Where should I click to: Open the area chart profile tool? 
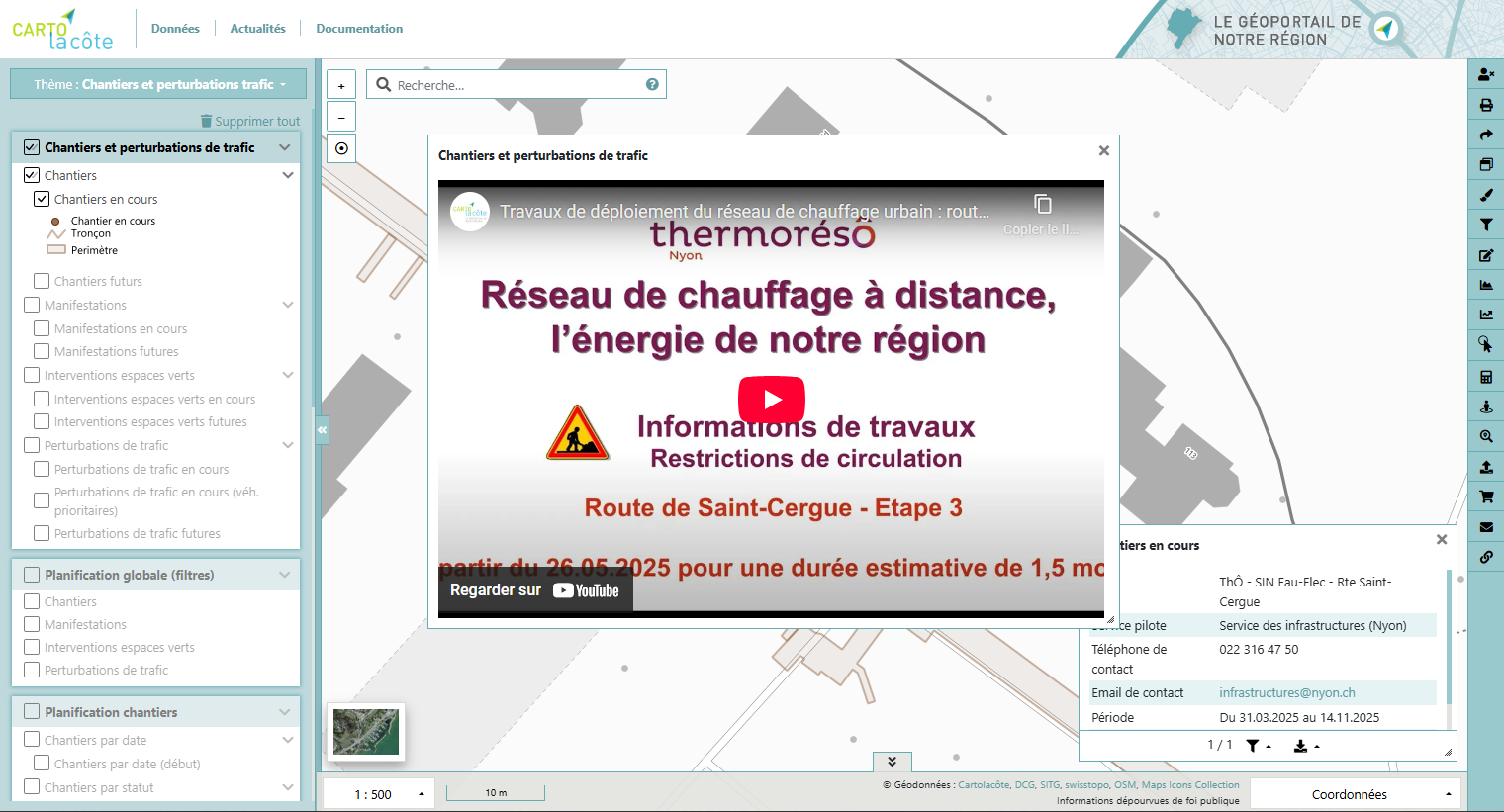click(1486, 285)
